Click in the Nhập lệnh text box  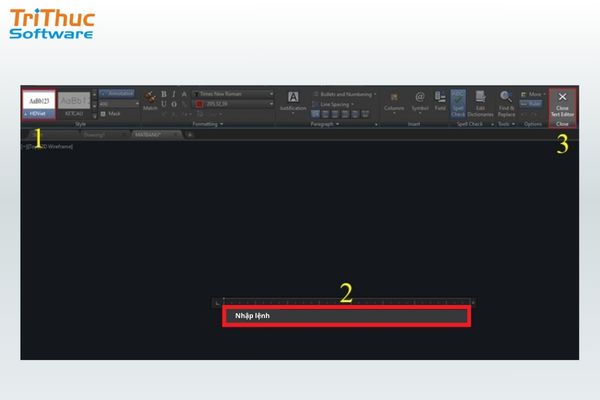346,316
